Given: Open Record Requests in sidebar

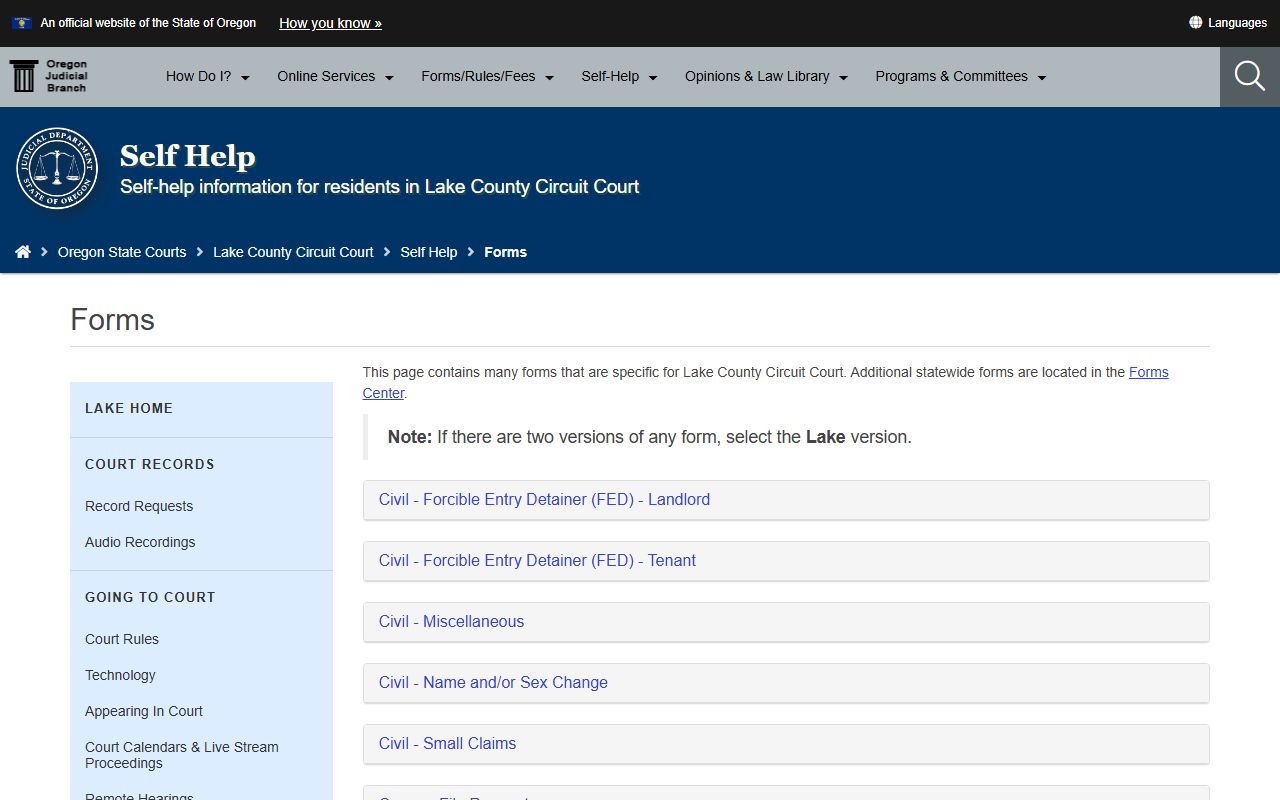Looking at the screenshot, I should point(139,506).
